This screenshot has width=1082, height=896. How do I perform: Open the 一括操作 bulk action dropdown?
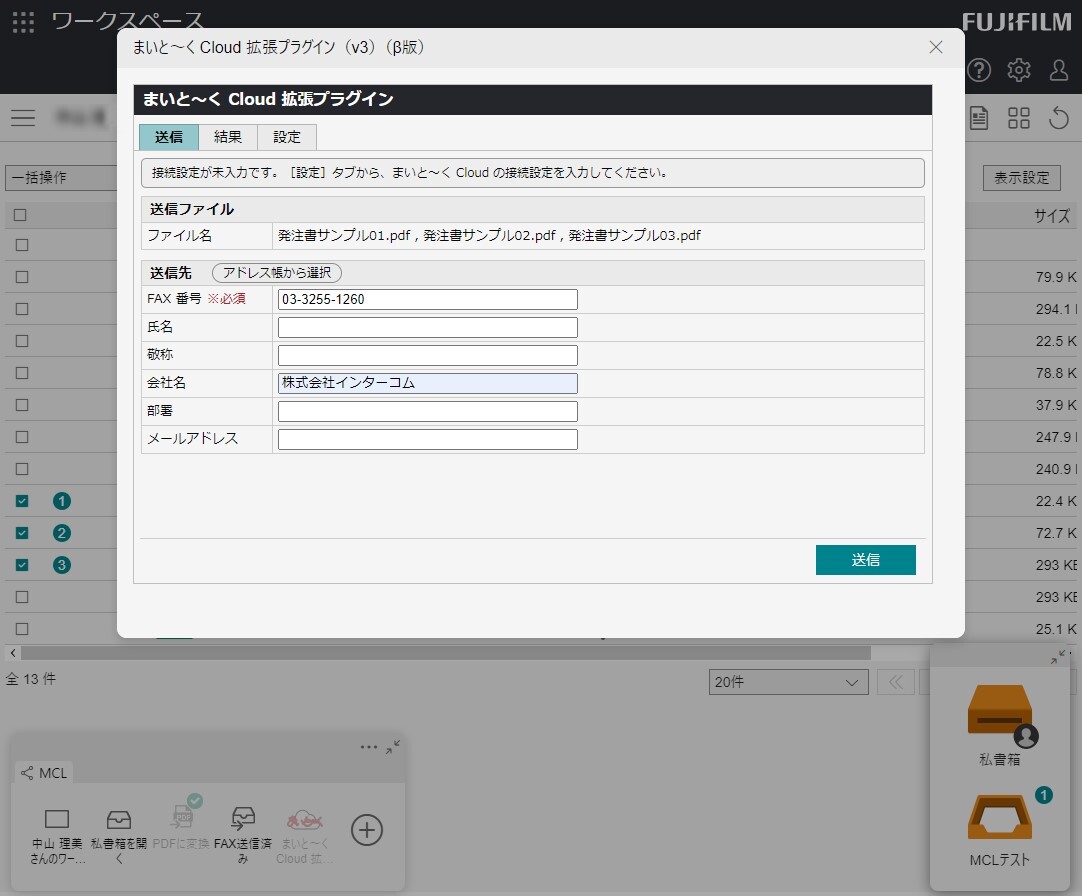[x=60, y=178]
